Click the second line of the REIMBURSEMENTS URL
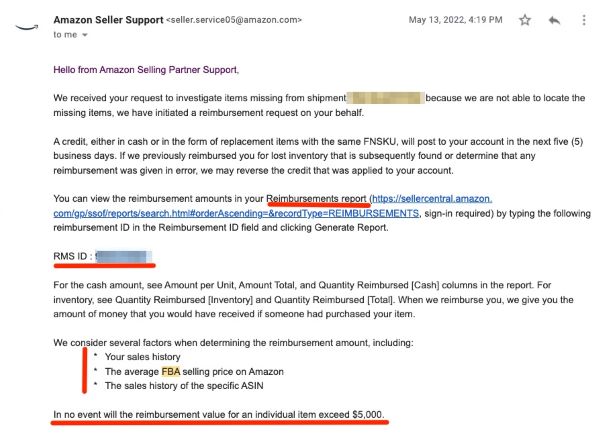The width and height of the screenshot is (603, 434). pyautogui.click(x=236, y=213)
